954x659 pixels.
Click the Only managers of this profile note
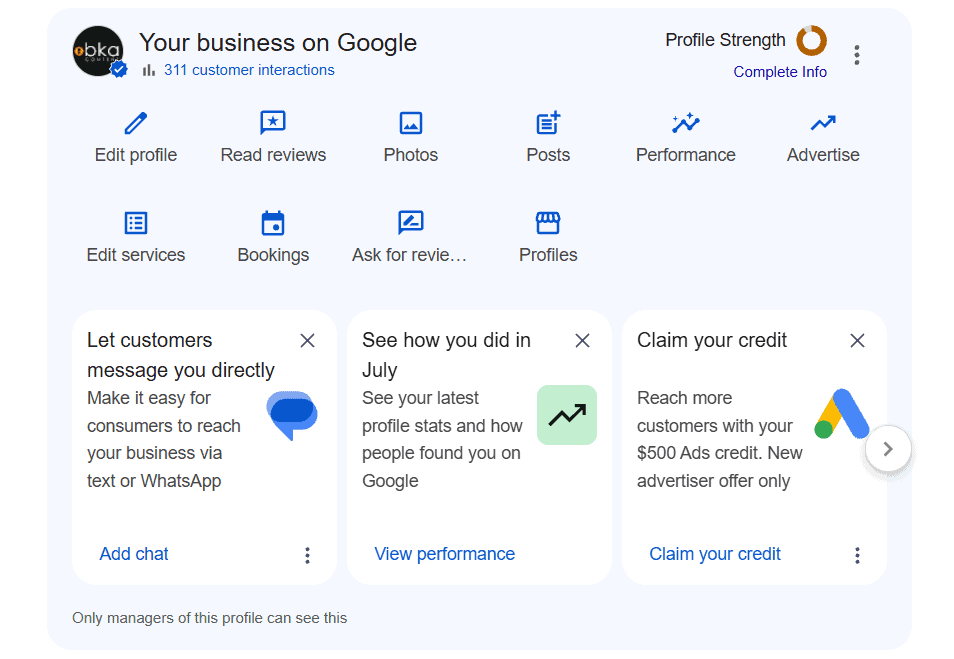[209, 618]
